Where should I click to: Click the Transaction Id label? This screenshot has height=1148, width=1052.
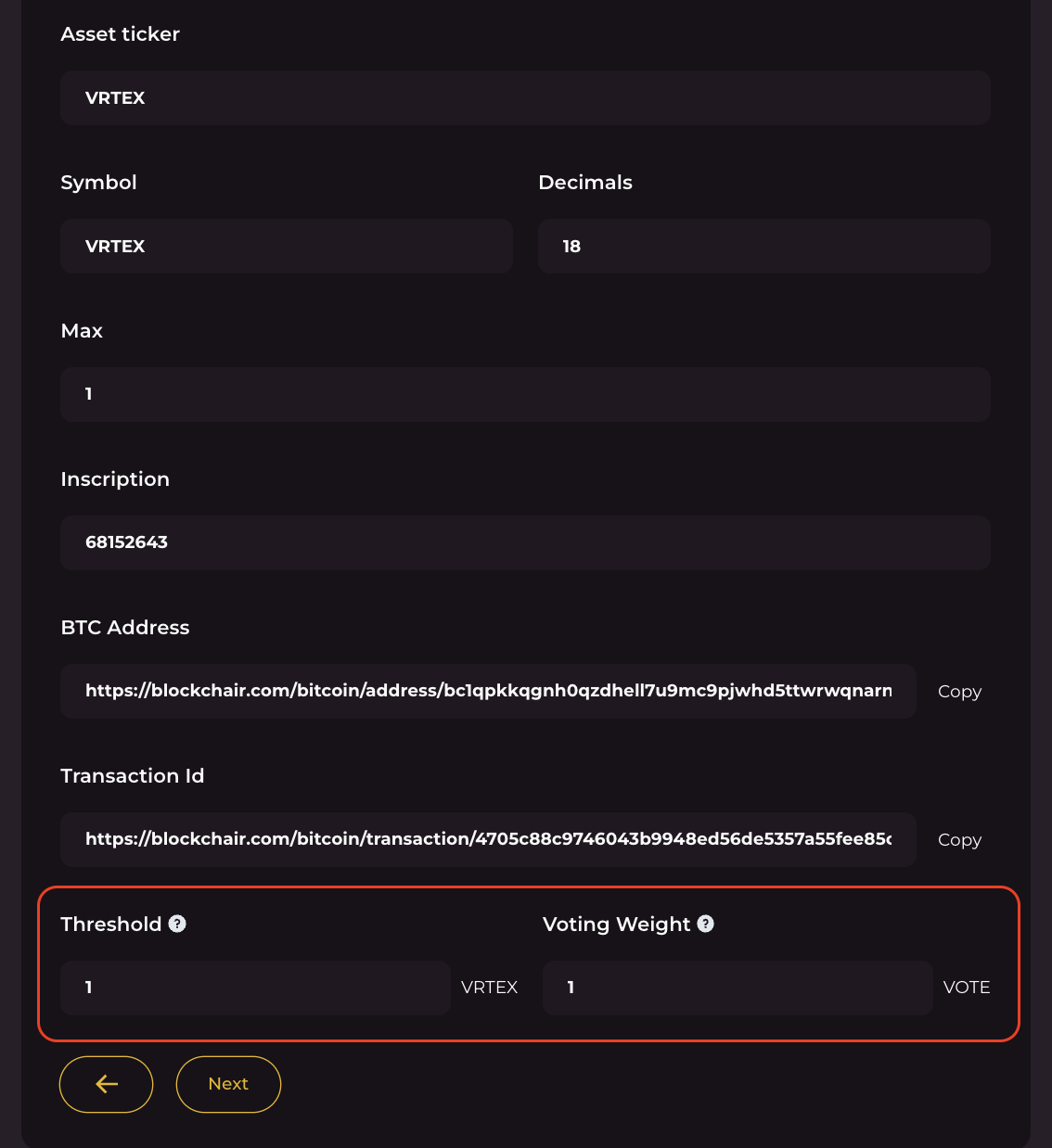[133, 775]
